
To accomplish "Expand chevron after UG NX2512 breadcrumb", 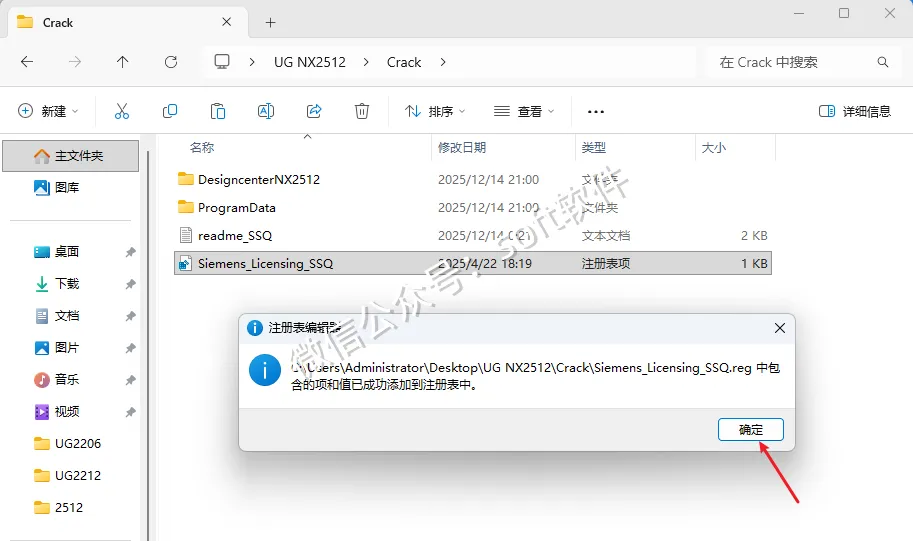I will point(366,62).
